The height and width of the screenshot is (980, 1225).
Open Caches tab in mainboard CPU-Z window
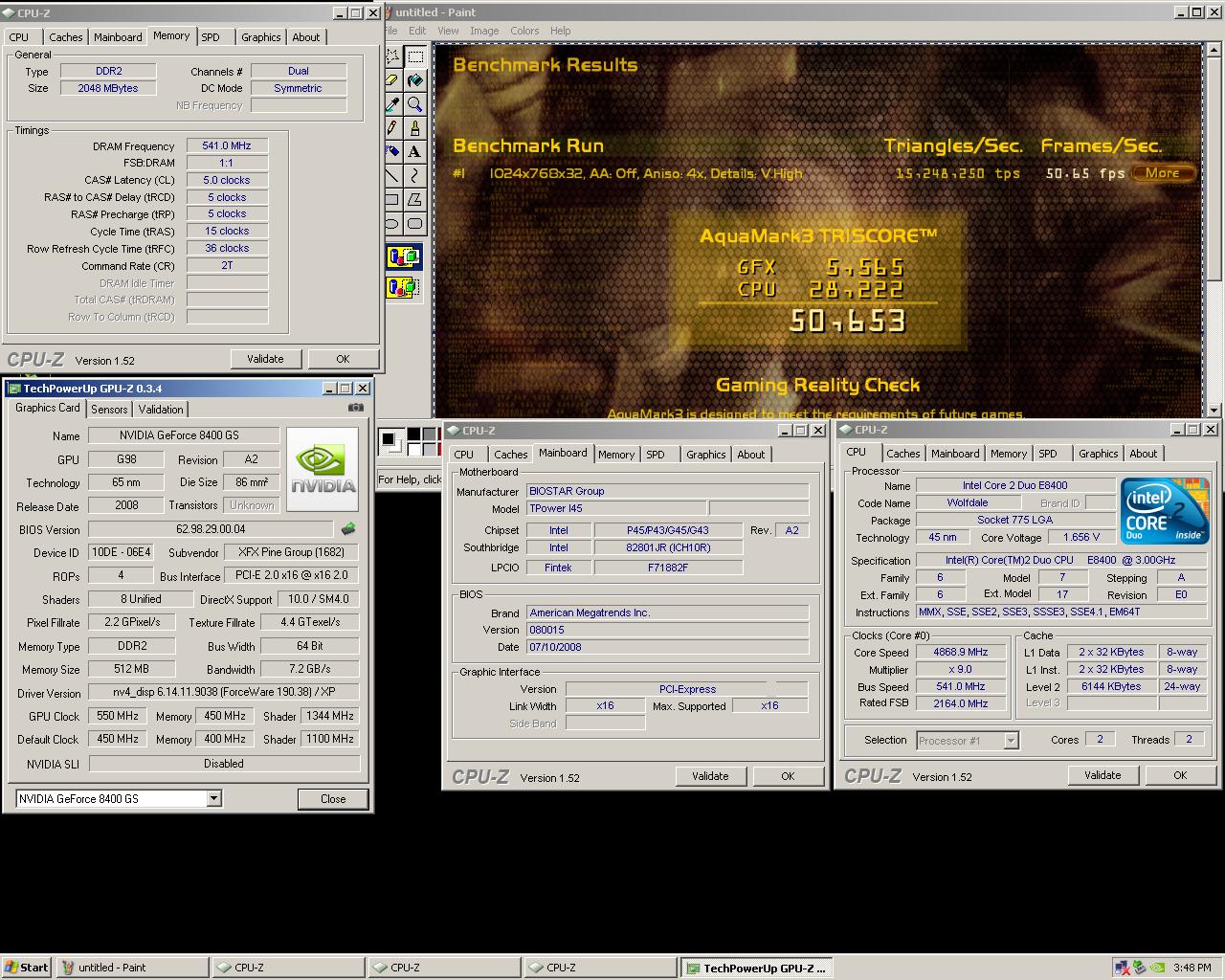[510, 455]
